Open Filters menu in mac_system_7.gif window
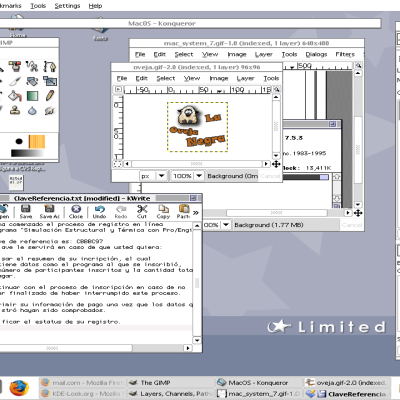Viewport: 400px width, 400px height. [345, 54]
